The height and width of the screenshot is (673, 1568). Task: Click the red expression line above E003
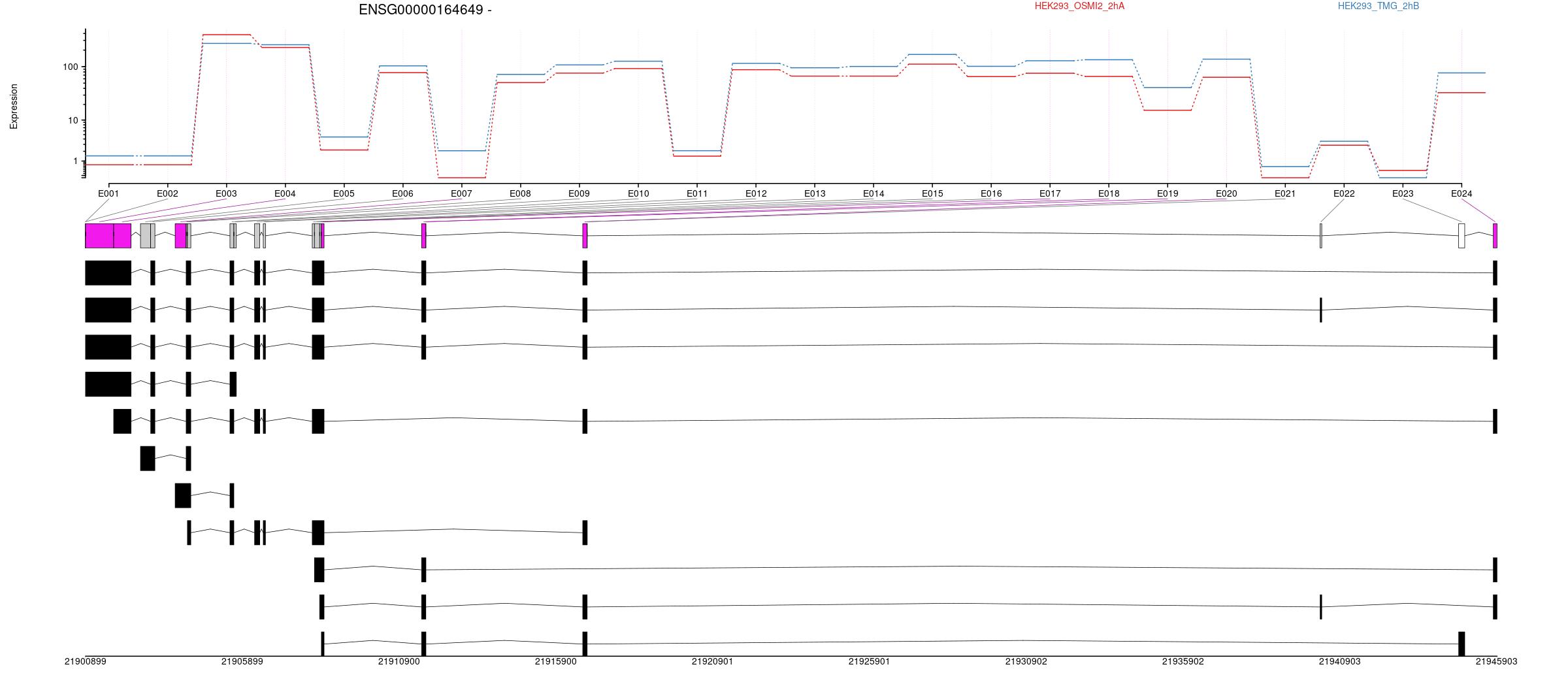[x=226, y=35]
